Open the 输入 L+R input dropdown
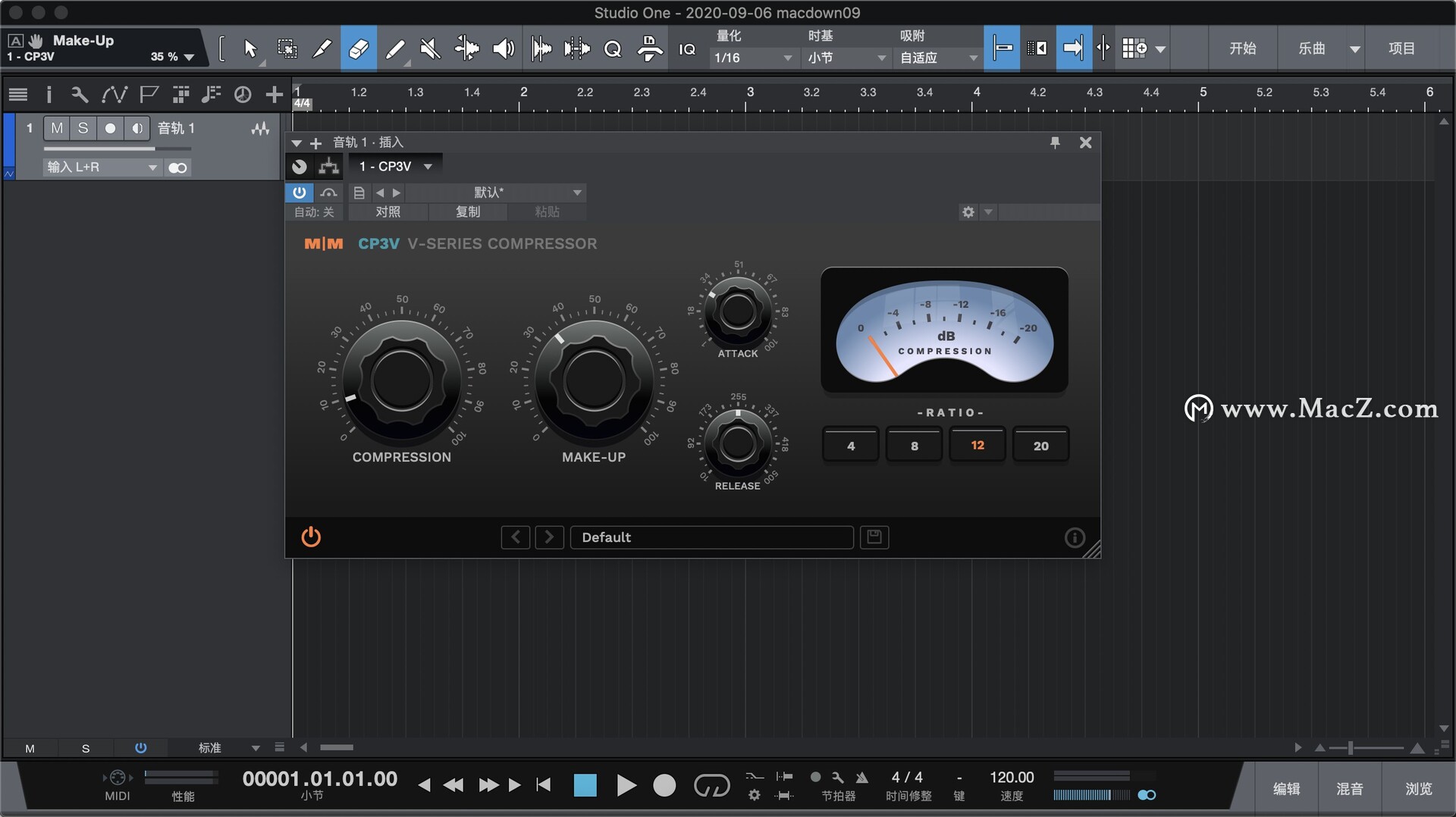This screenshot has height=817, width=1456. click(x=102, y=167)
